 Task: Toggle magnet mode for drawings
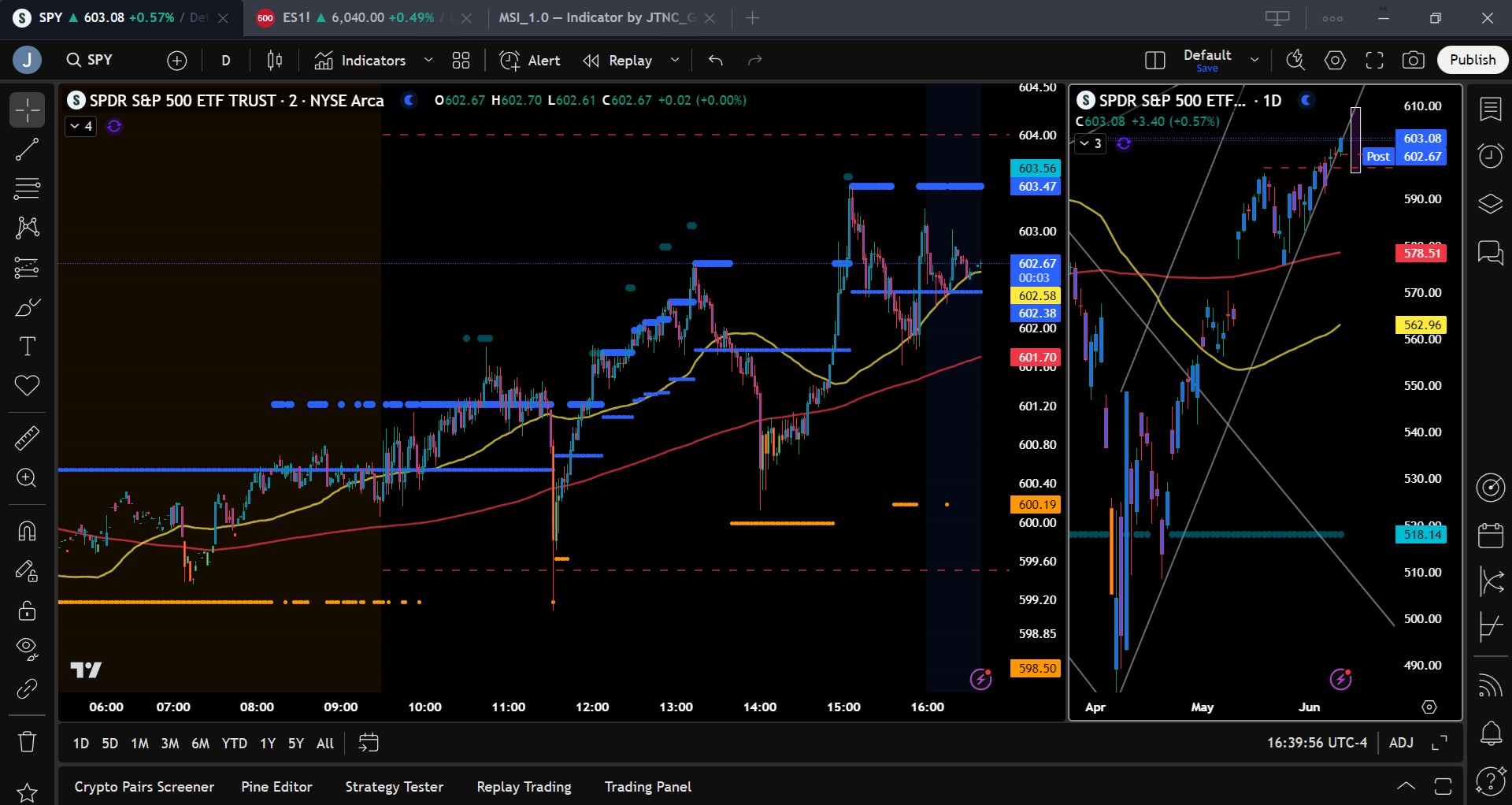[x=27, y=531]
